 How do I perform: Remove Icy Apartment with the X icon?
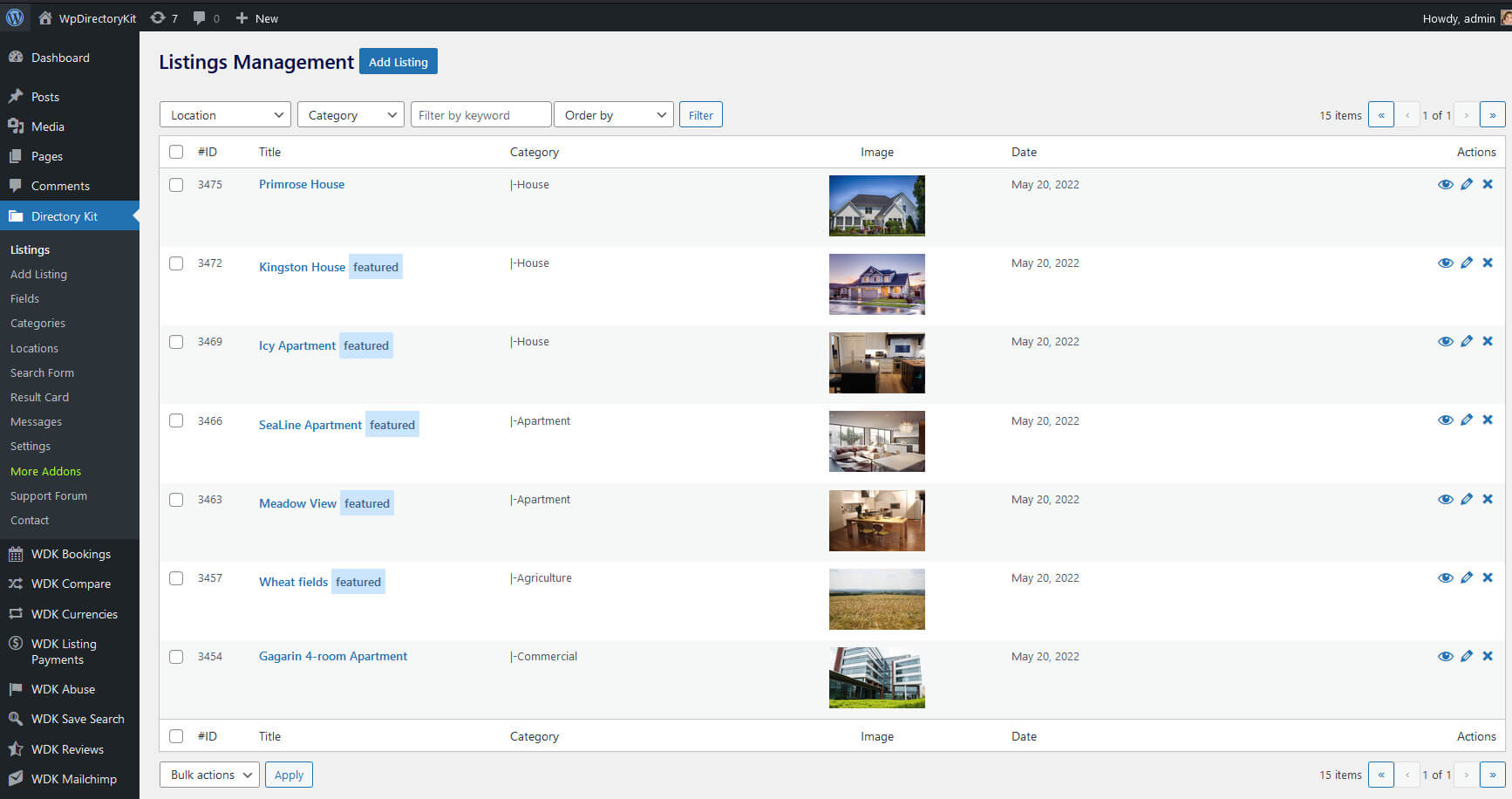(1488, 341)
